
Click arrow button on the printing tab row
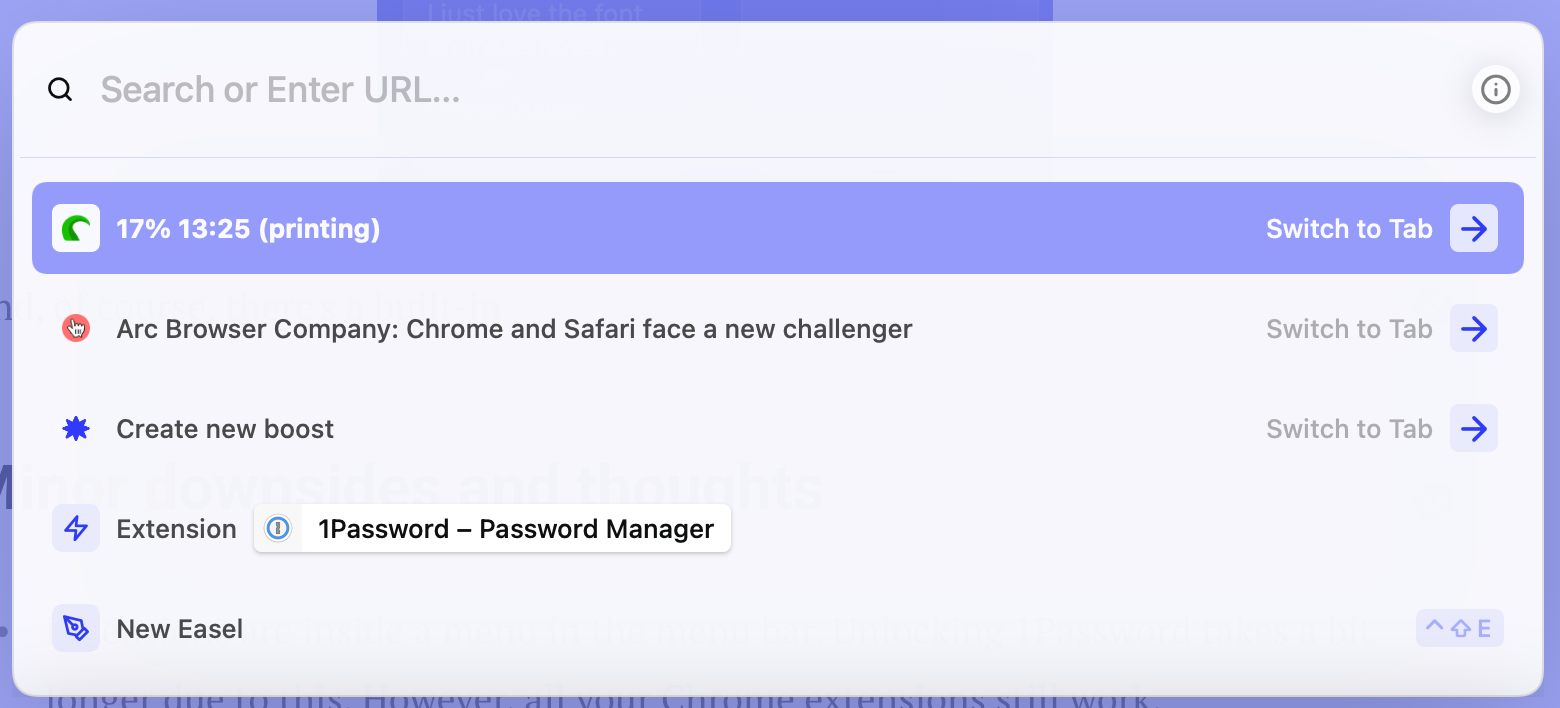pyautogui.click(x=1473, y=229)
